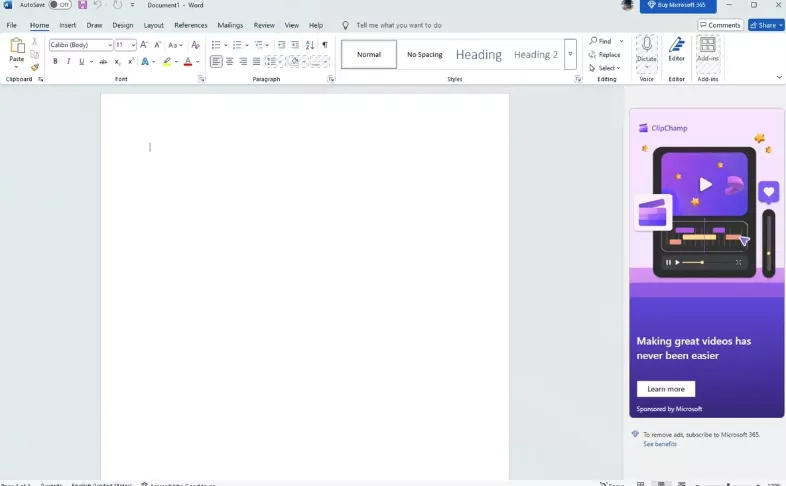Turn on the AutoSave switch
Screen dimensions: 786x486
[60, 5]
